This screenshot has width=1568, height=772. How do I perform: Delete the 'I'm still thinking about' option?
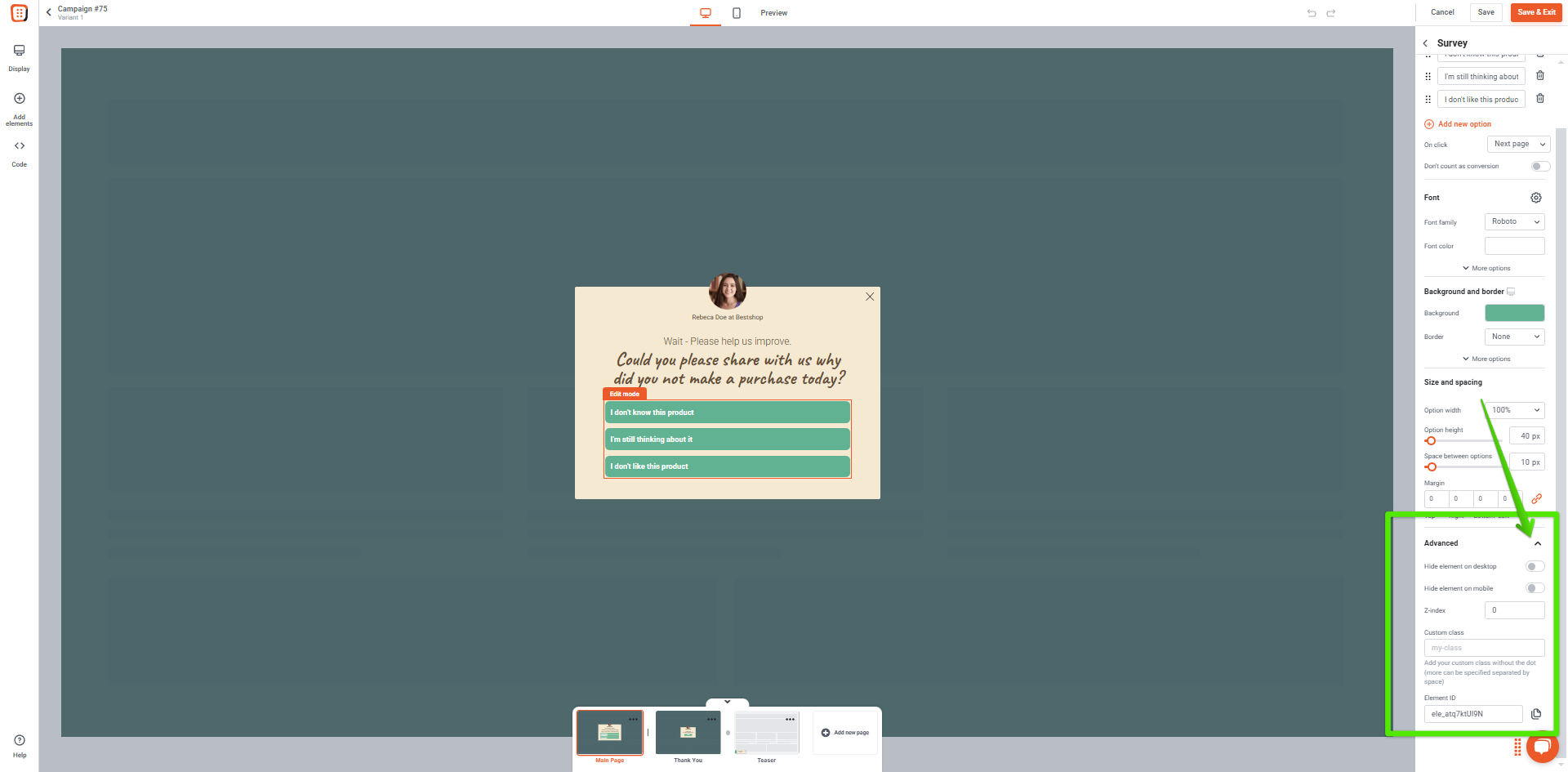1540,76
